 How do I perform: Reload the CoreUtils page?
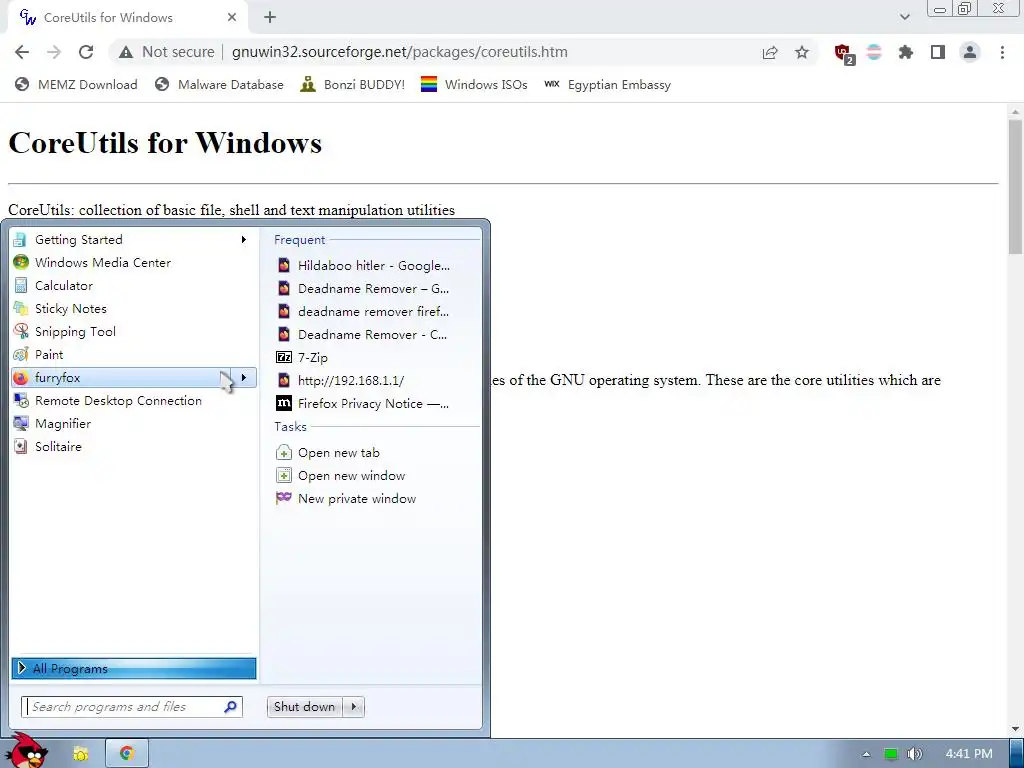tap(86, 52)
